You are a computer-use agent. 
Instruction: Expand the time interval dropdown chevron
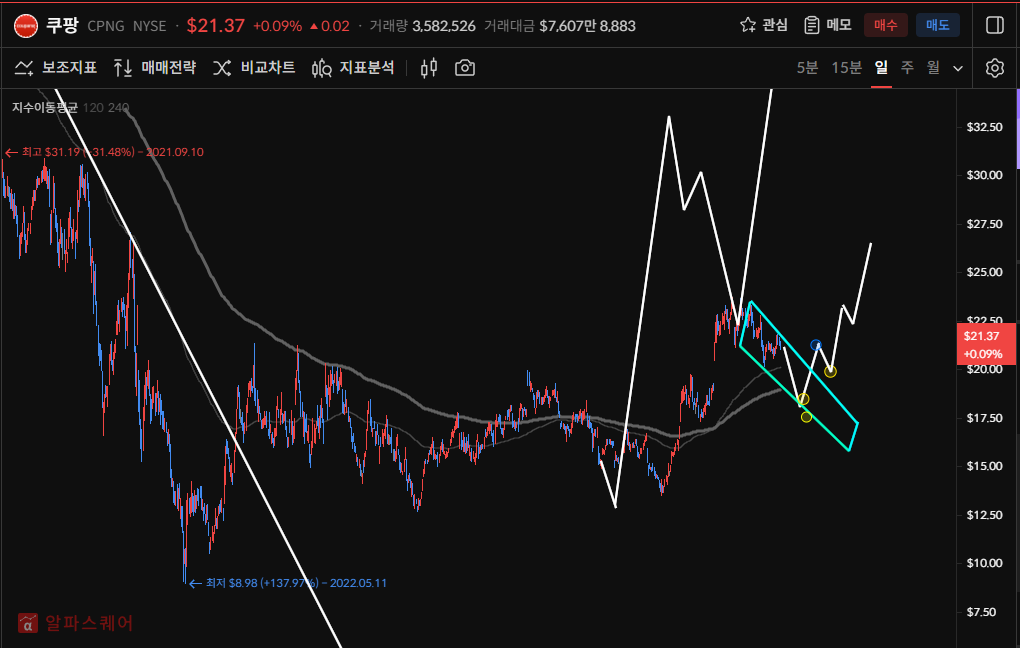tap(958, 68)
